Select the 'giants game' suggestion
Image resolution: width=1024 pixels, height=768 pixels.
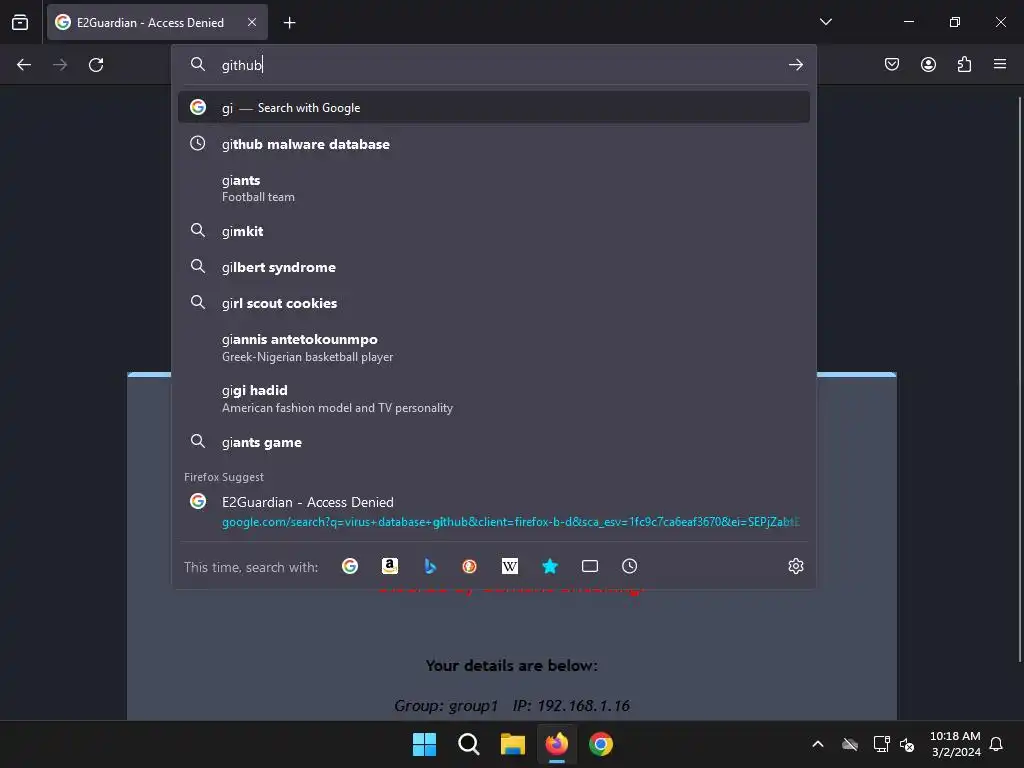[x=494, y=442]
